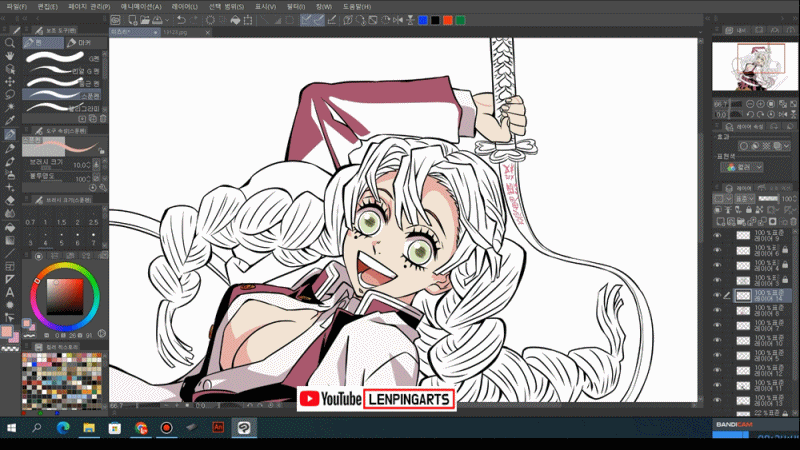Select the active pen tool in toolbox

pos(10,135)
